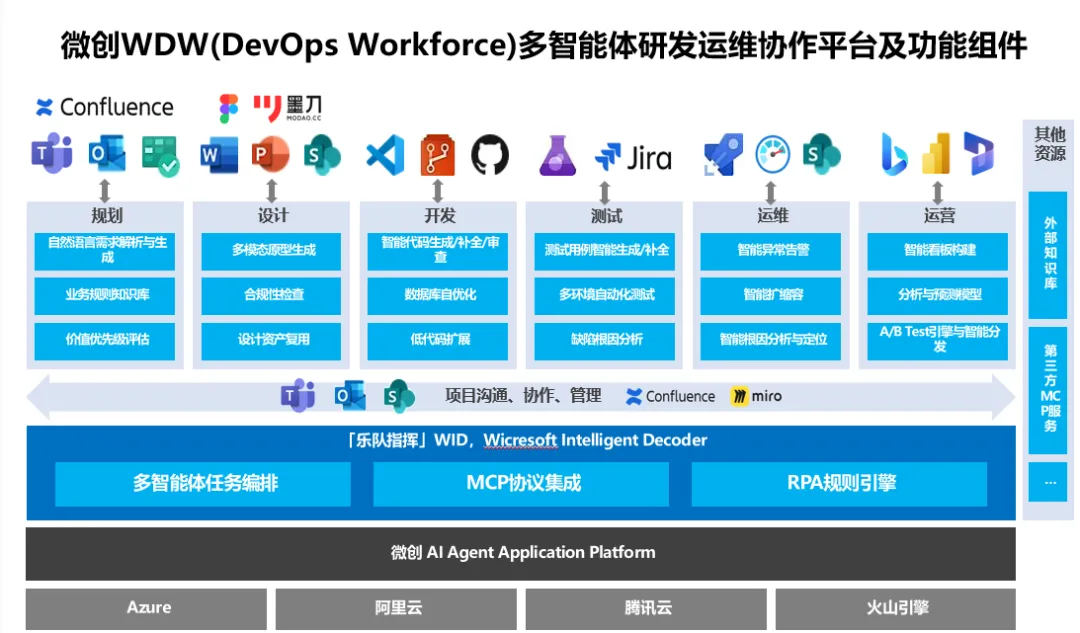Click the 自然语言需求解析与生成 box
This screenshot has width=1080, height=633.
coord(105,250)
